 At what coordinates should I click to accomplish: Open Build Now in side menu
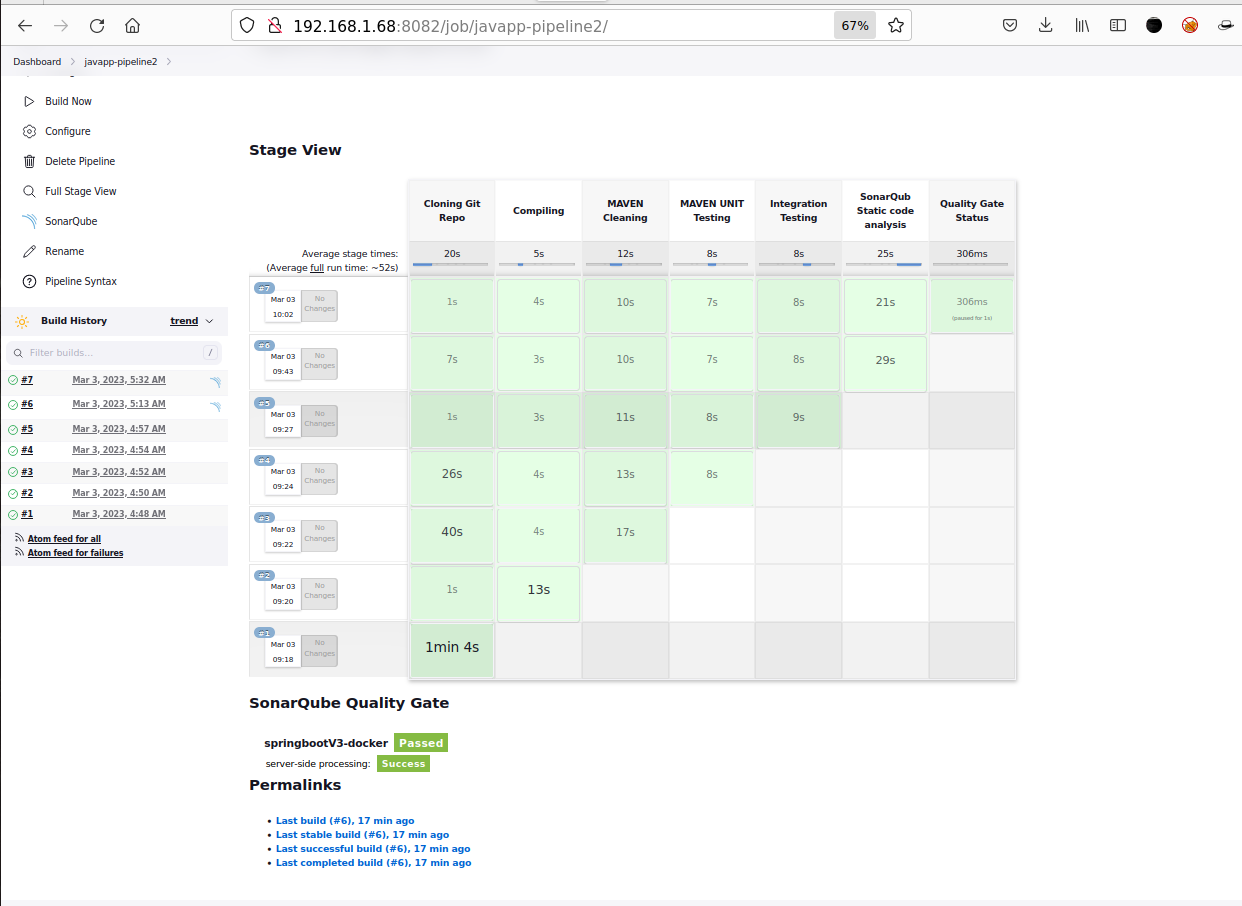pyautogui.click(x=68, y=101)
